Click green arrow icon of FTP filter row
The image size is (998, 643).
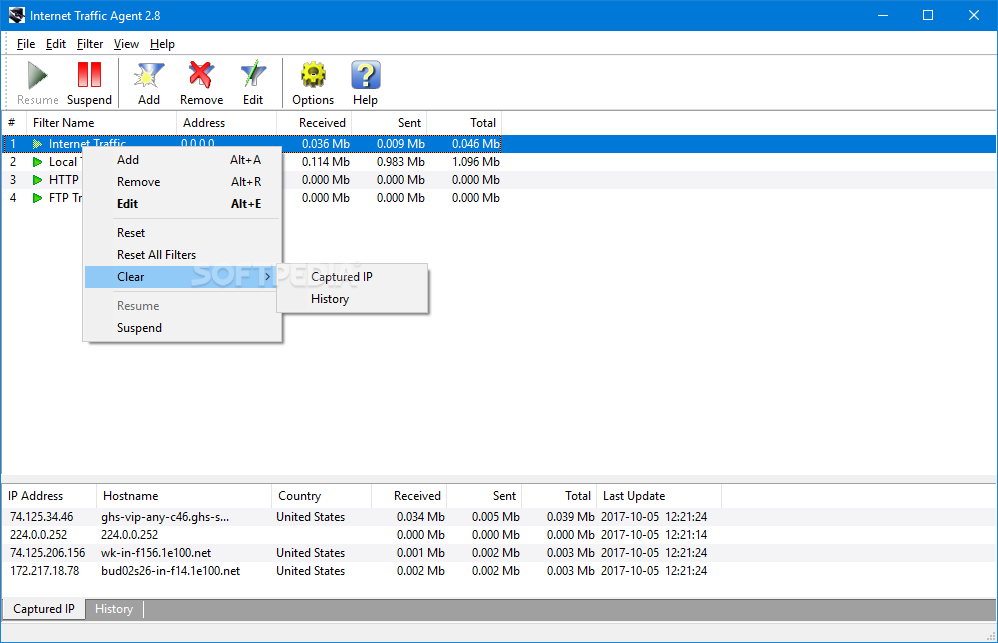click(38, 198)
